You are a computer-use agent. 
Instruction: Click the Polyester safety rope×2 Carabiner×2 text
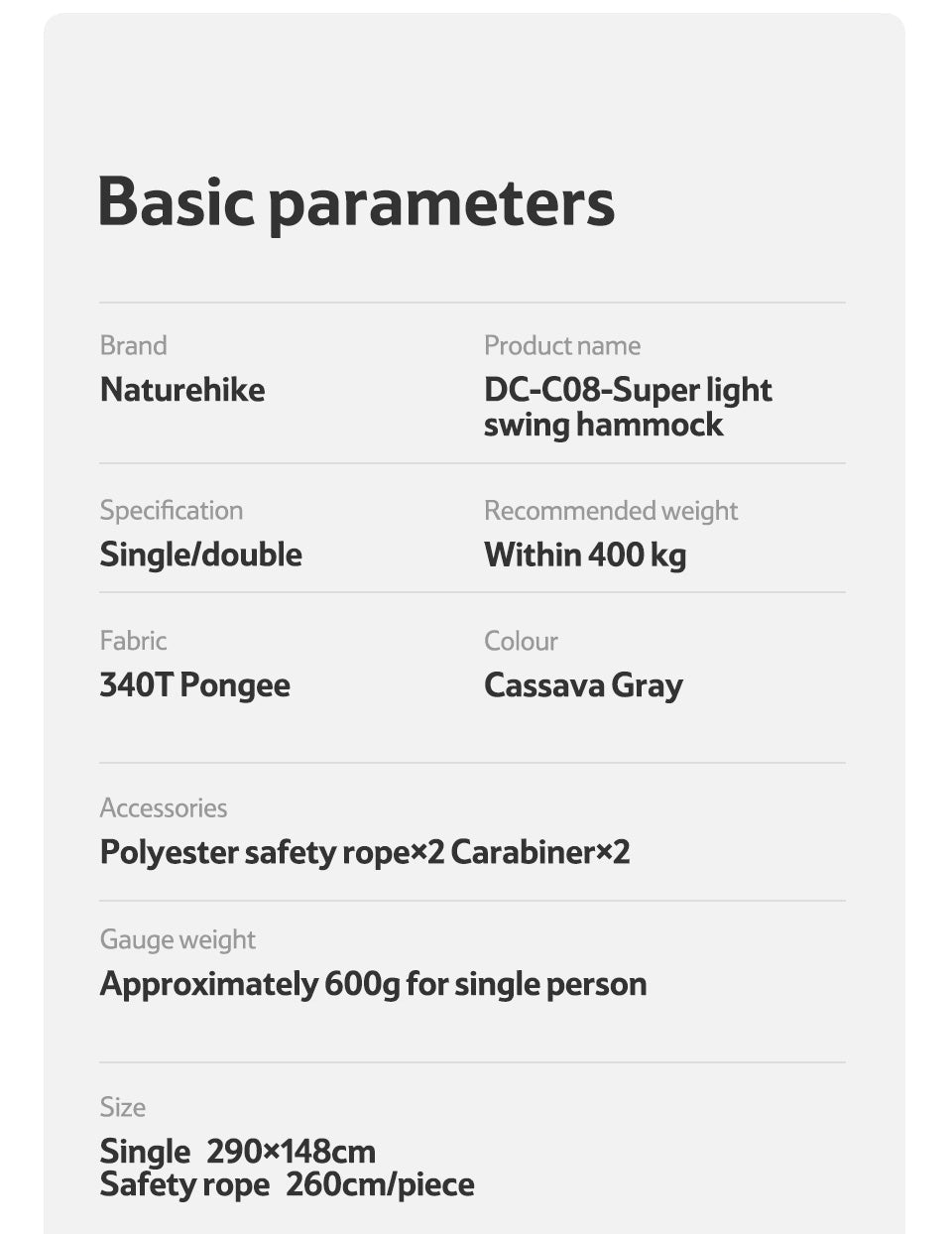[x=365, y=852]
